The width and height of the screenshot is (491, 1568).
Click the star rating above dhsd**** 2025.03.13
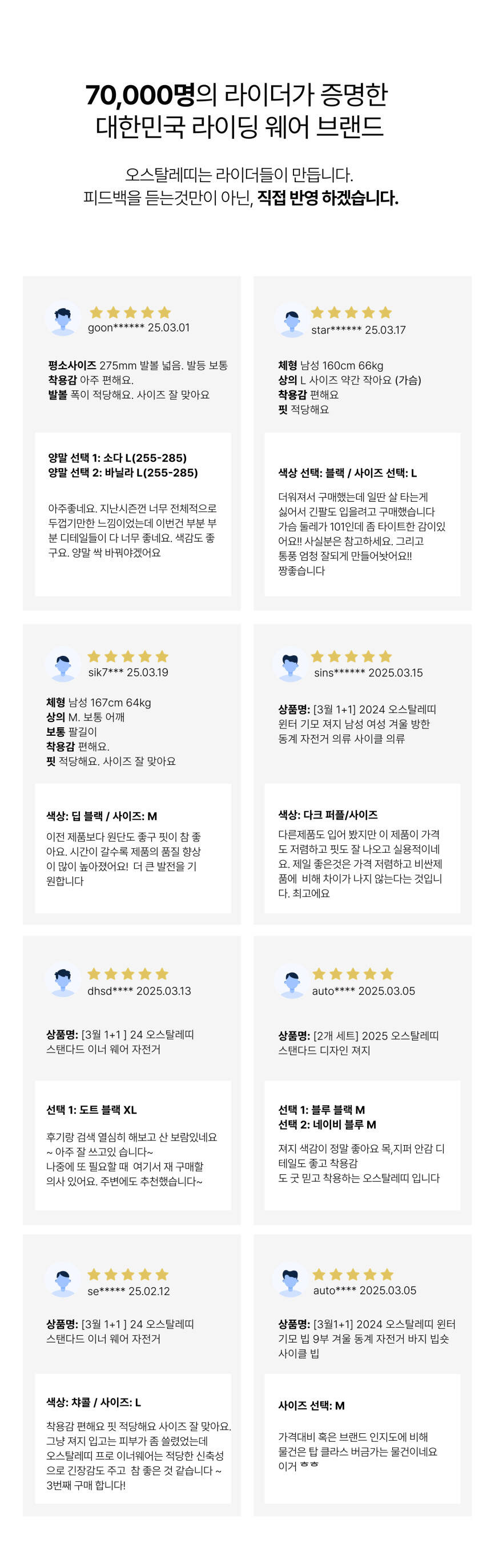[128, 974]
